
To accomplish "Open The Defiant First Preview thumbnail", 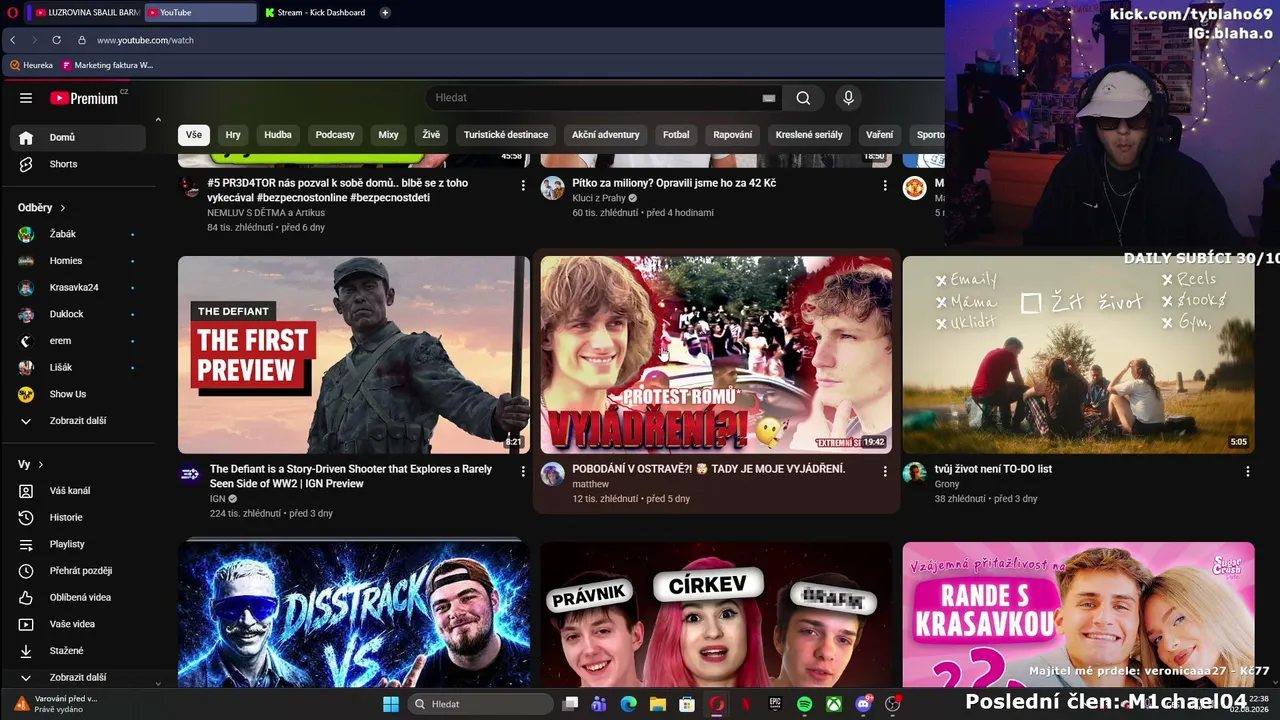I will (354, 355).
